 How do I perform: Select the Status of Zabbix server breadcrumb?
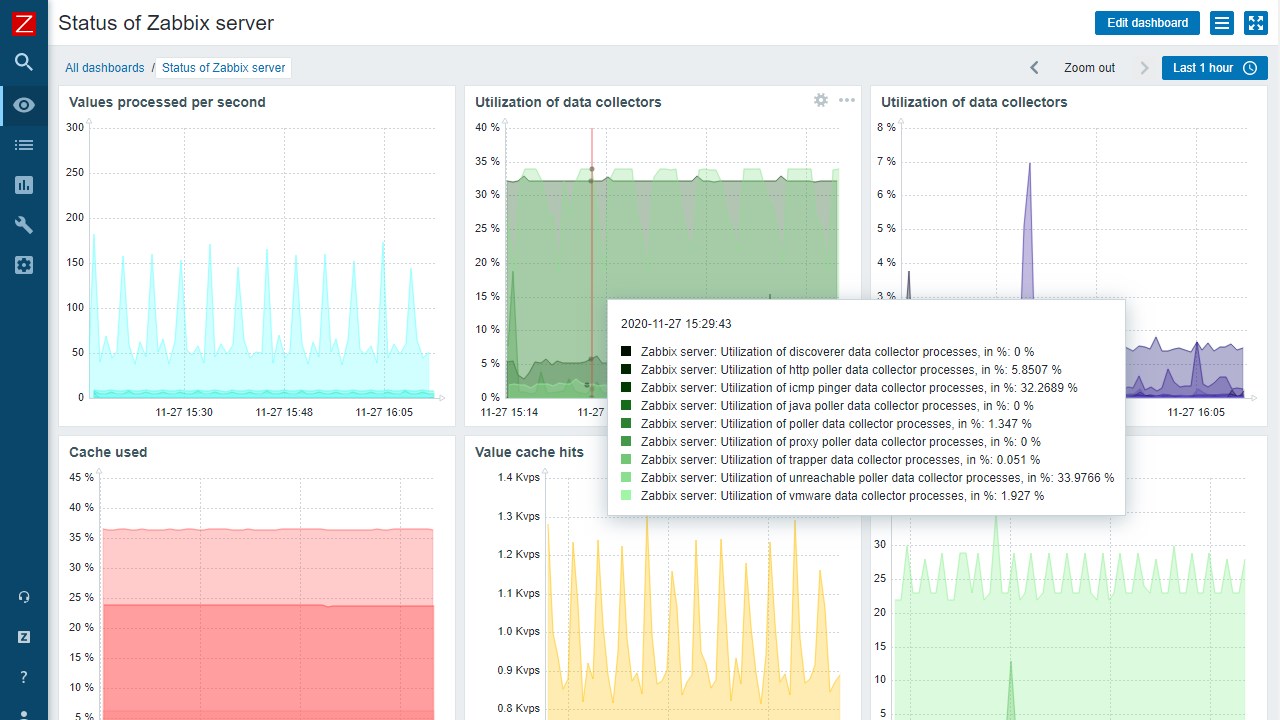click(x=224, y=68)
